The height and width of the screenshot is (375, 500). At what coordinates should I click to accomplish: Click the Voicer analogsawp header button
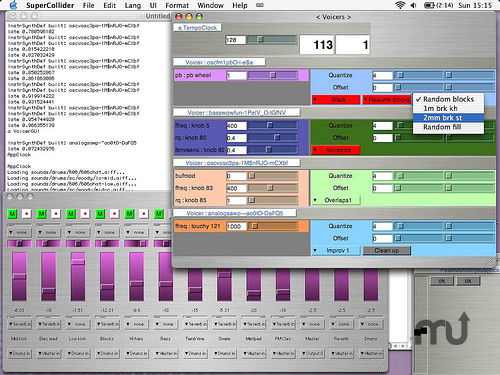click(235, 213)
